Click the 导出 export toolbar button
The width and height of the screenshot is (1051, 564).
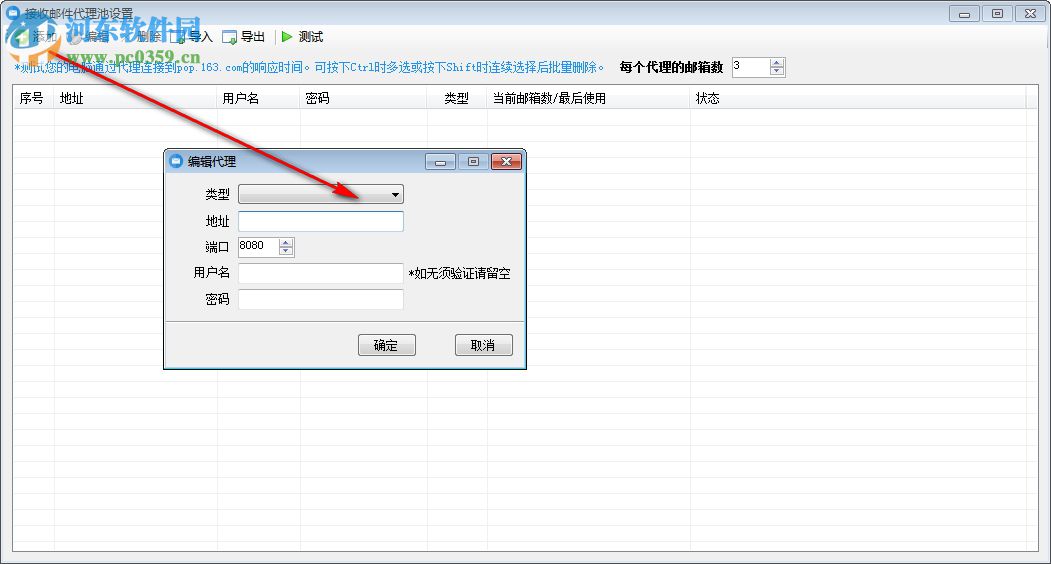click(x=244, y=37)
